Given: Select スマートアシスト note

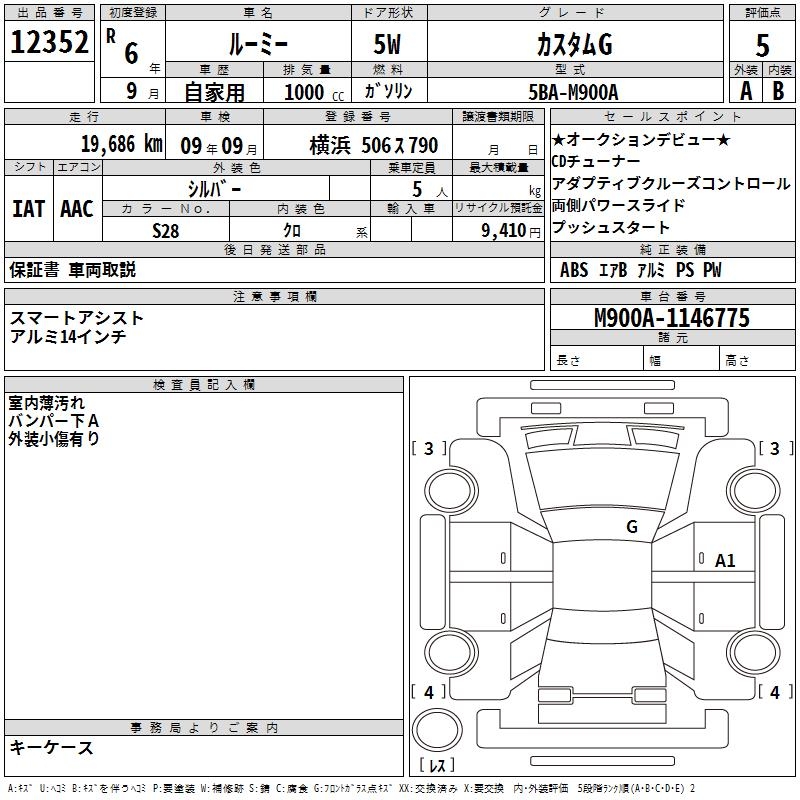Looking at the screenshot, I should click(x=77, y=318).
